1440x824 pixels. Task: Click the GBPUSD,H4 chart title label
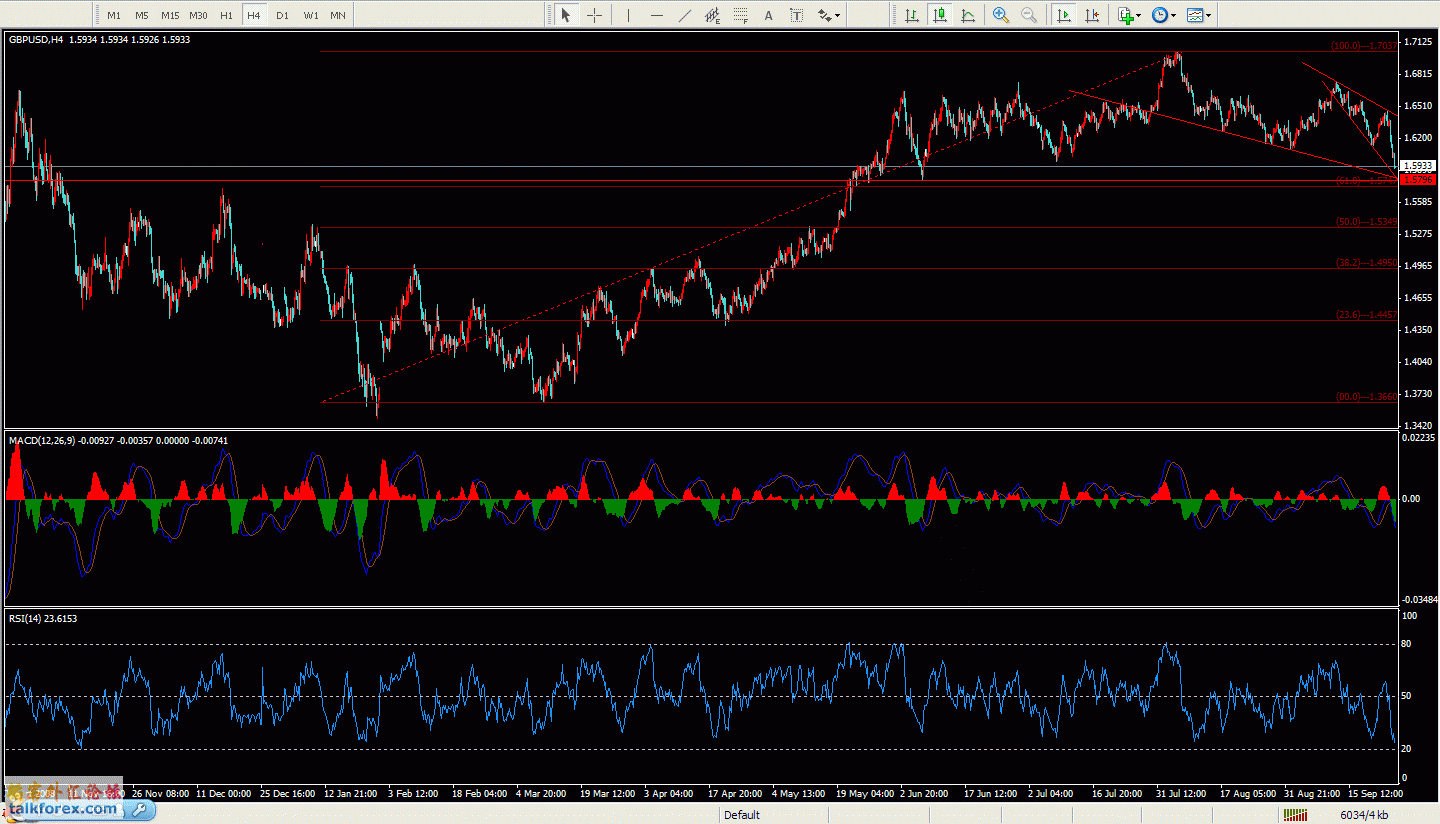pos(37,40)
